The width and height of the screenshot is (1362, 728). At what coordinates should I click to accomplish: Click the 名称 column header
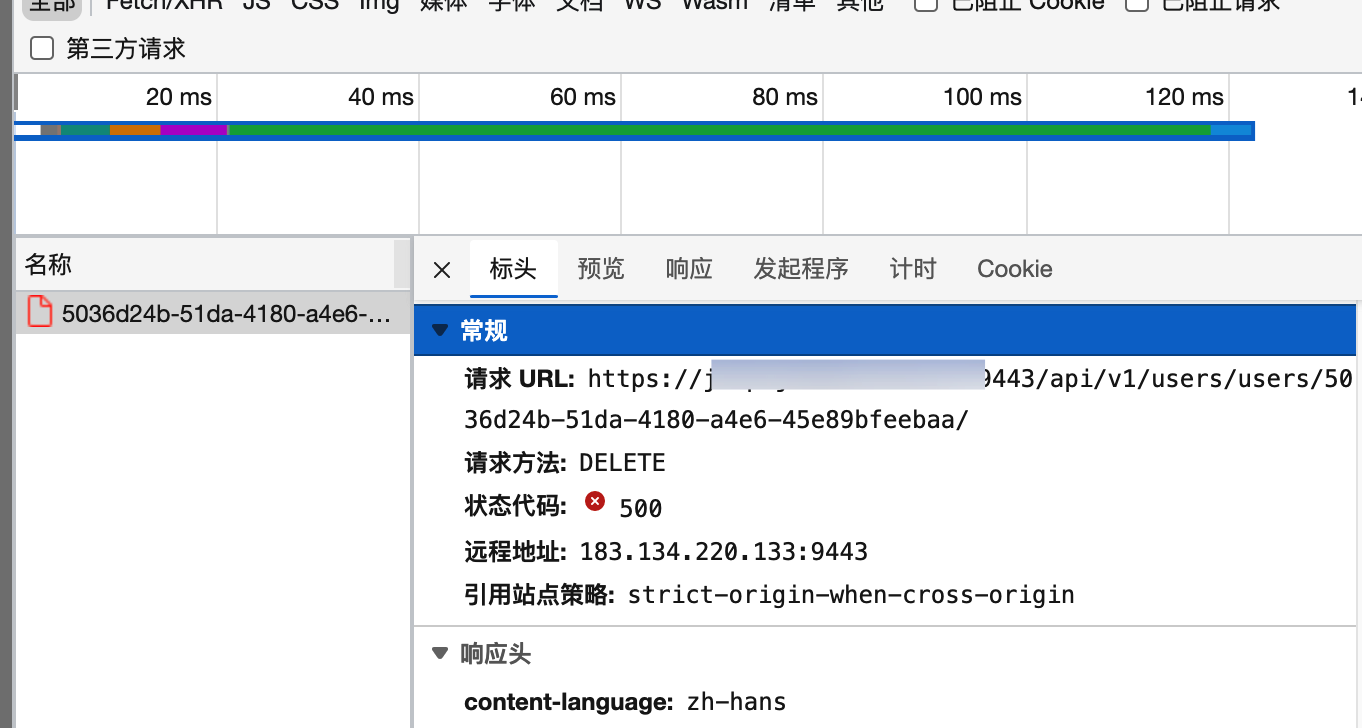[x=48, y=264]
